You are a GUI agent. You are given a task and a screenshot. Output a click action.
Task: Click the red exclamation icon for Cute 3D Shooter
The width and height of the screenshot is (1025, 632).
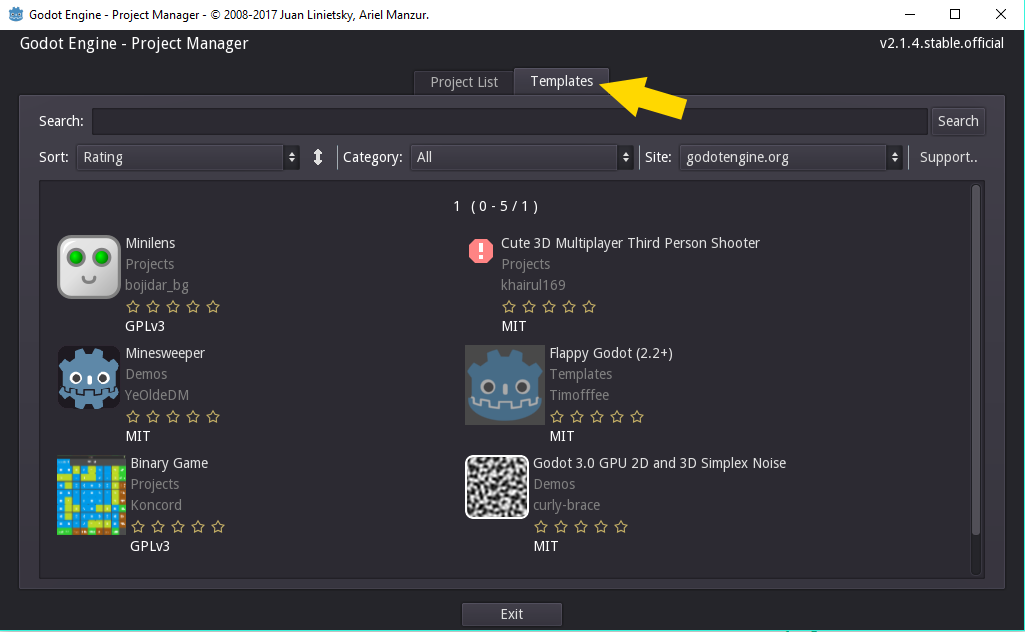point(480,250)
